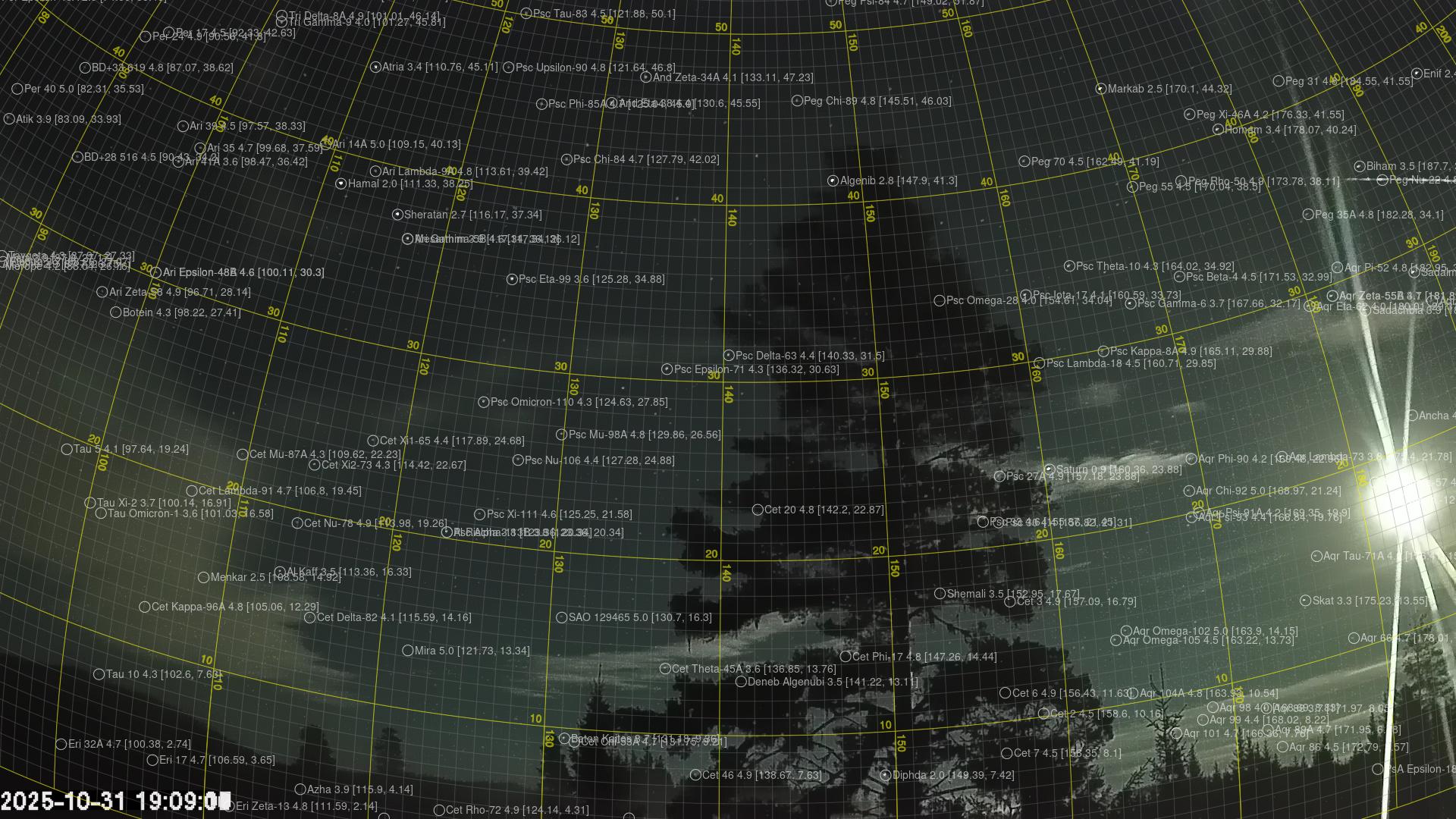
Task: Select the Mira star marker circle
Action: click(x=407, y=651)
